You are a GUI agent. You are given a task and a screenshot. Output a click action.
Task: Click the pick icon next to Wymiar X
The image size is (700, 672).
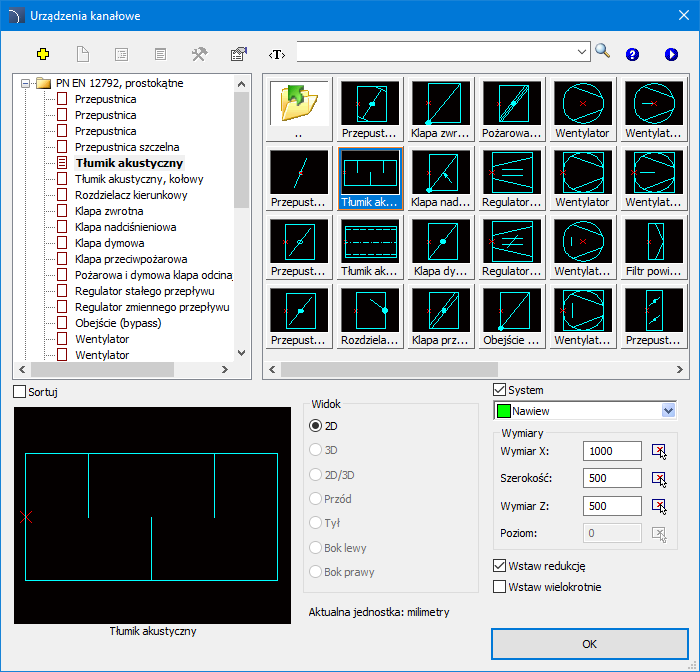point(658,452)
